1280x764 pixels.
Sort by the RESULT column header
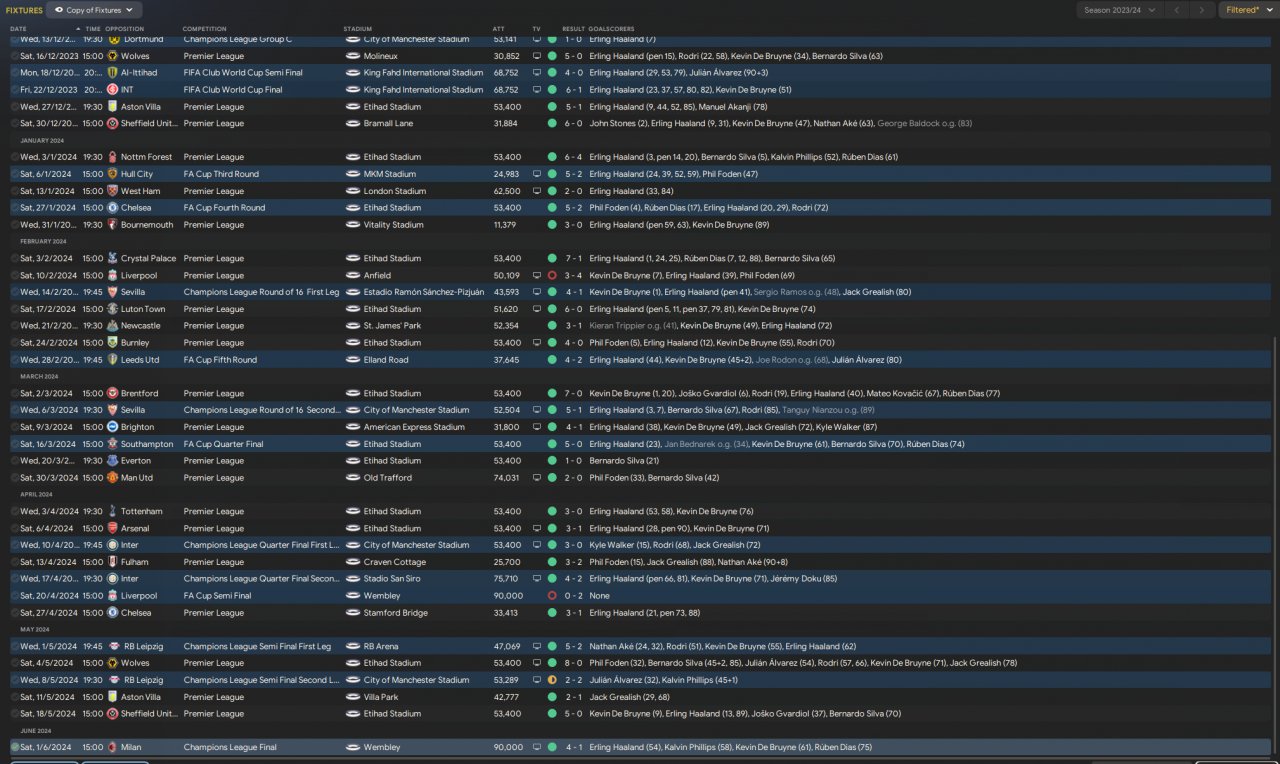573,29
